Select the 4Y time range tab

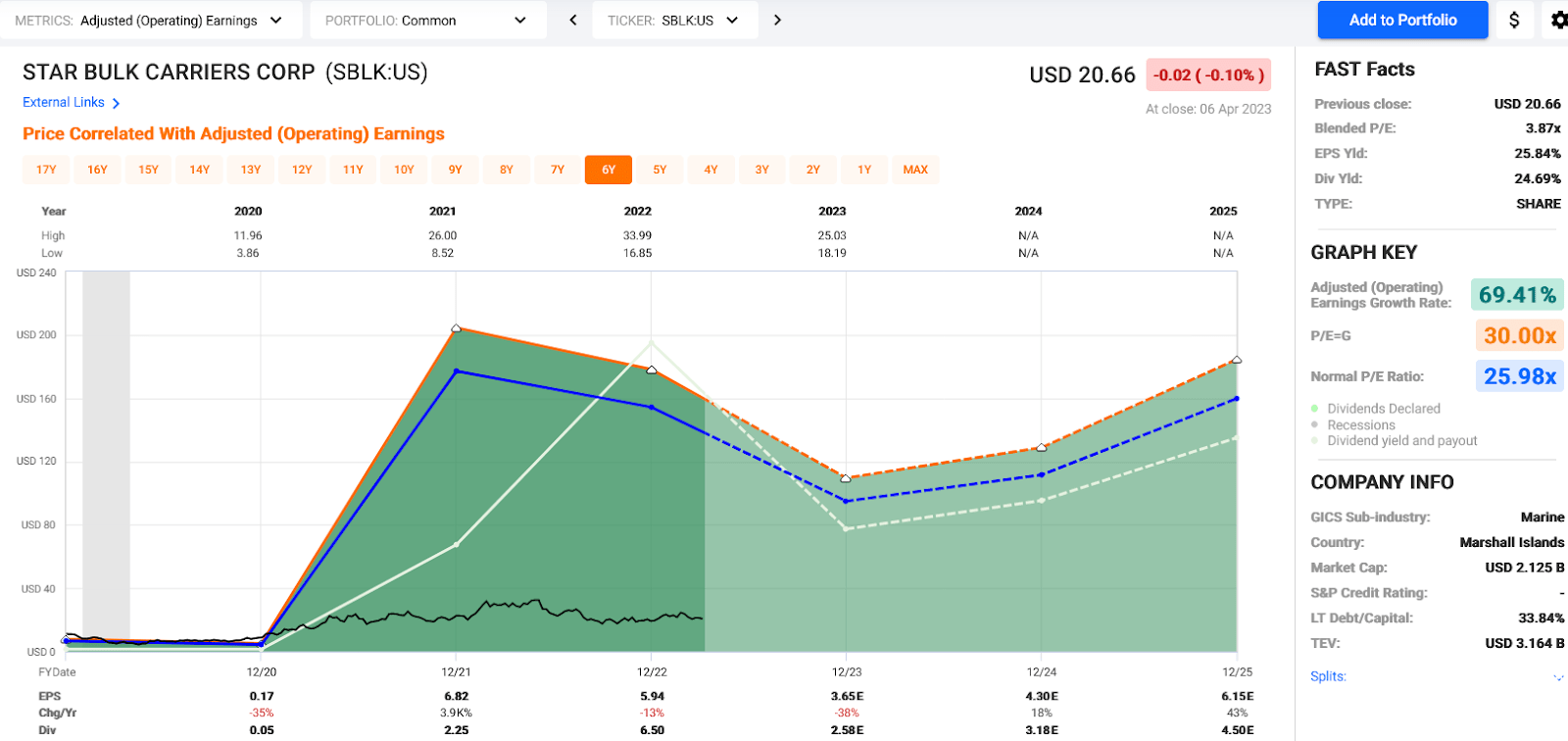point(710,170)
